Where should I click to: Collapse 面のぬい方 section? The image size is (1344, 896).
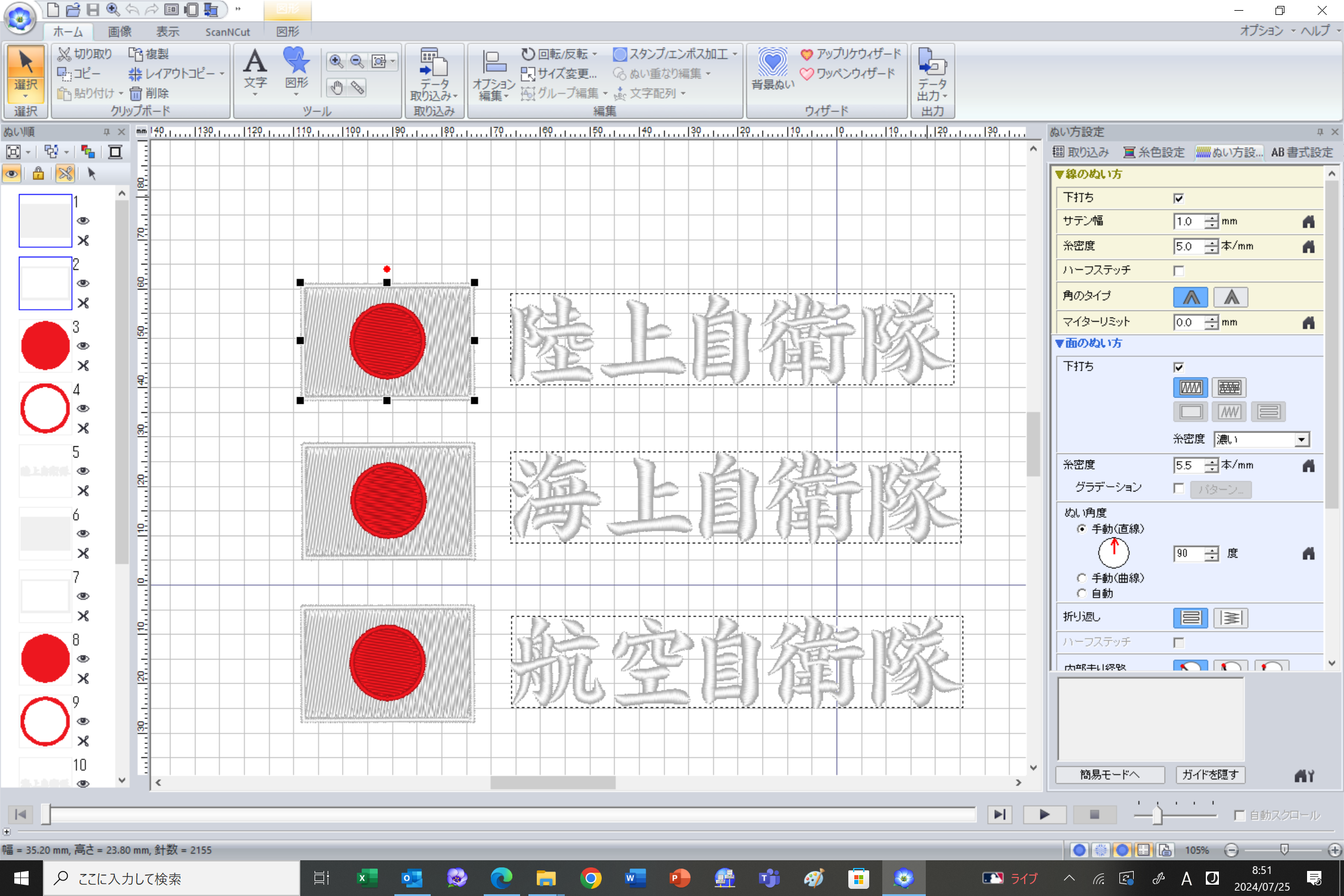click(x=1059, y=344)
